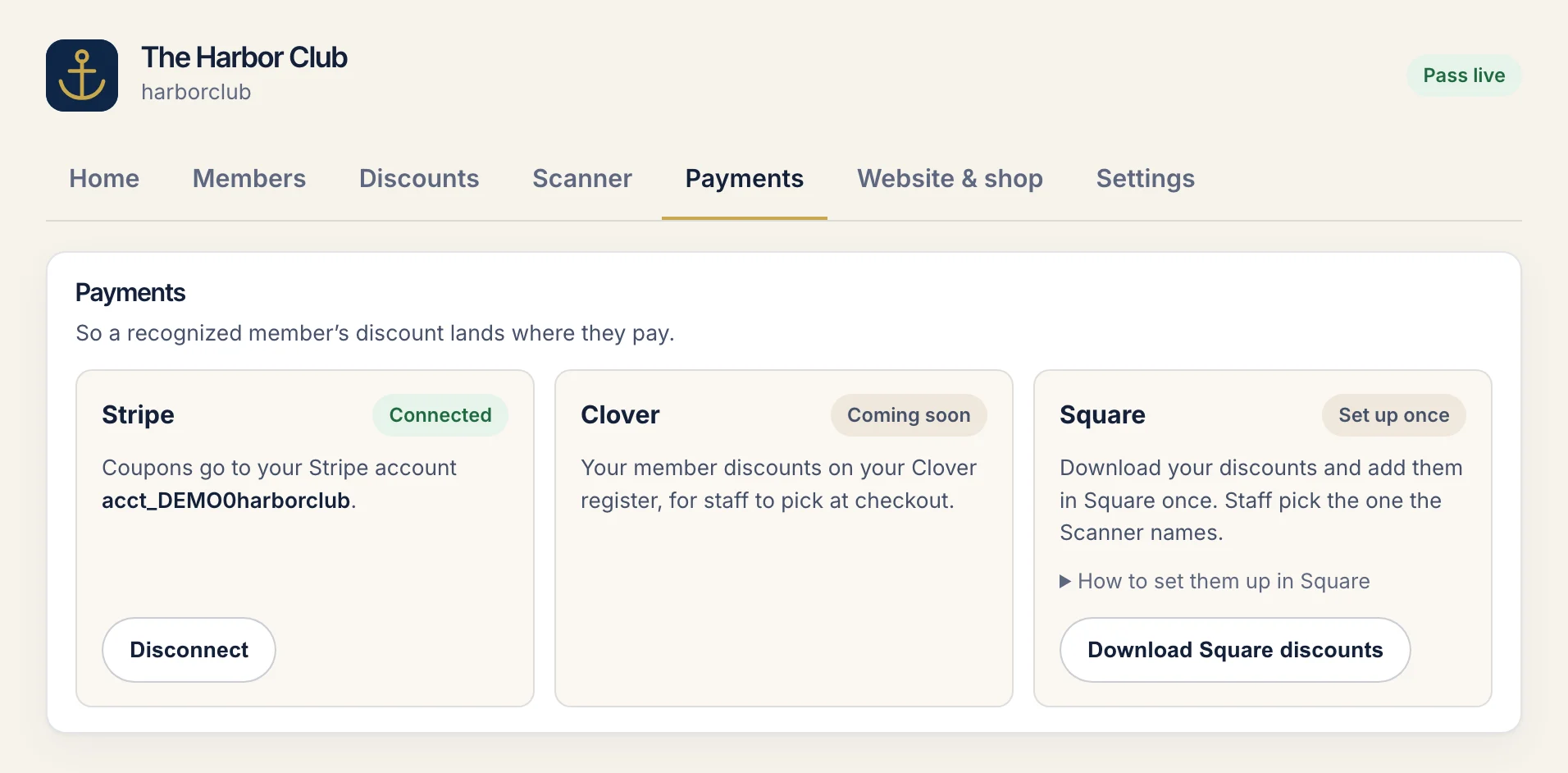The height and width of the screenshot is (773, 1568).
Task: Select the Payments tab
Action: pyautogui.click(x=745, y=179)
